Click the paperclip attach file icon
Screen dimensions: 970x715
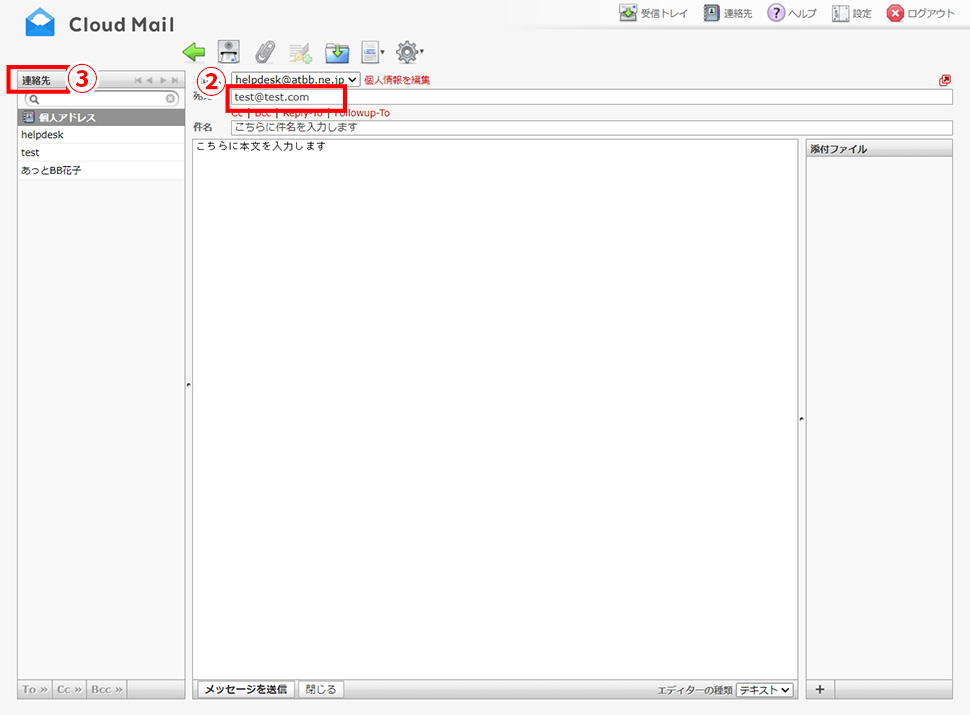click(x=264, y=52)
